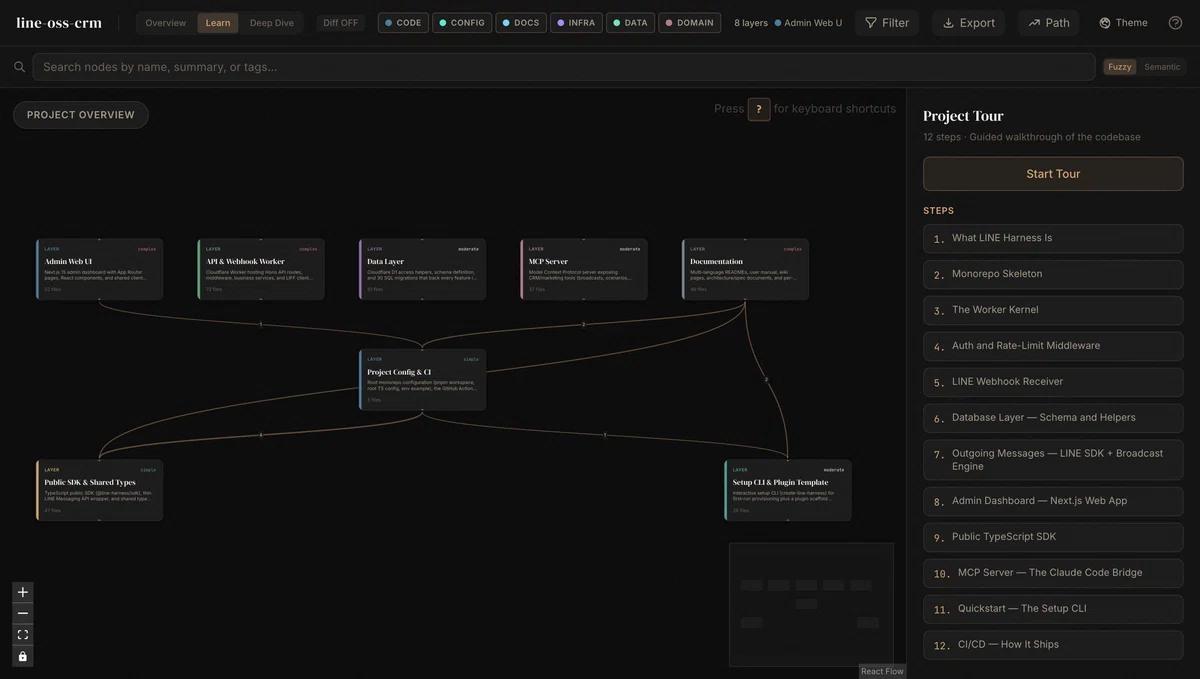
Task: Open step MCP Server Claude Code Bridge
Action: (x=1053, y=573)
